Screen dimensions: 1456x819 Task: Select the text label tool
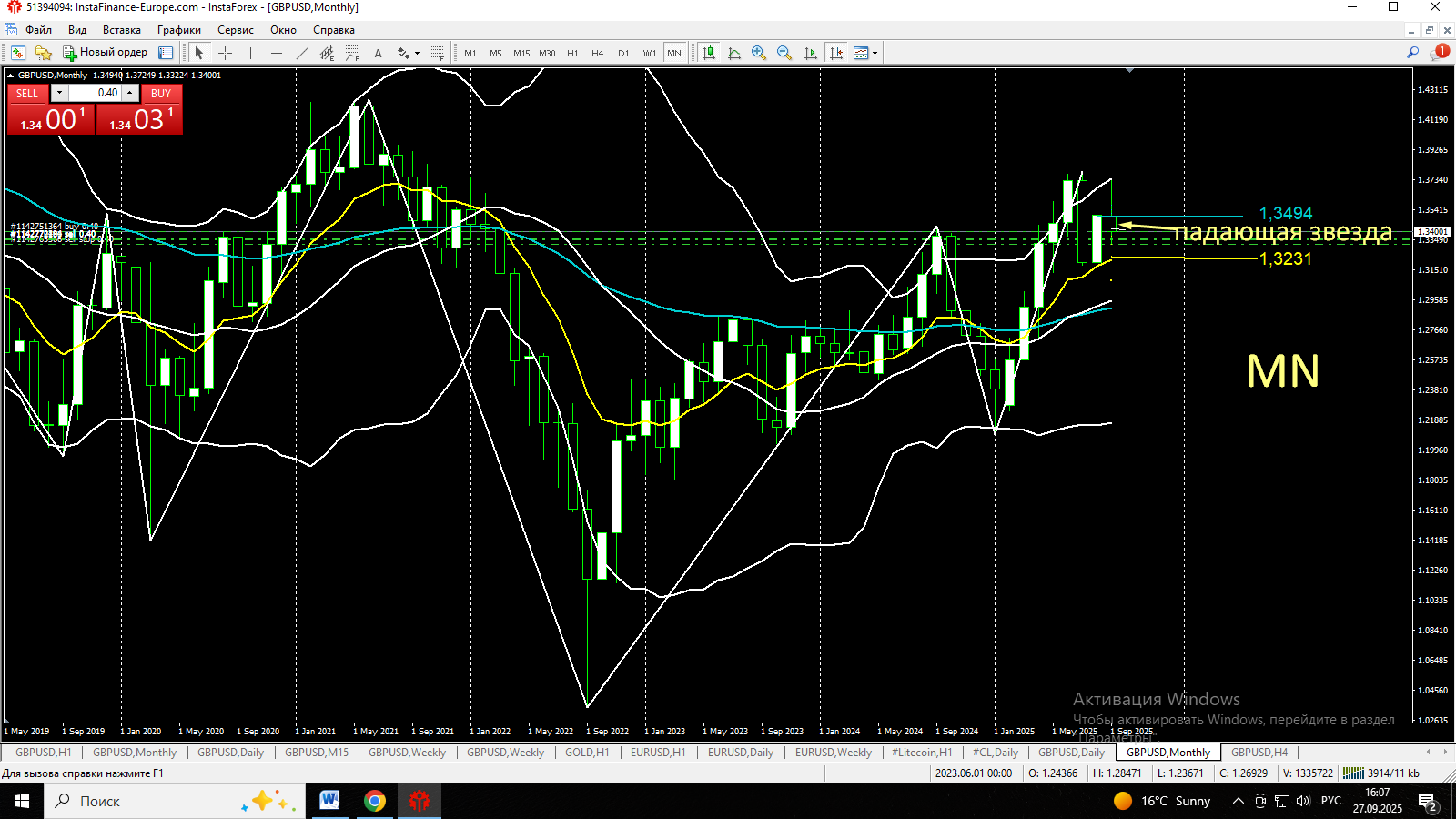click(x=379, y=53)
